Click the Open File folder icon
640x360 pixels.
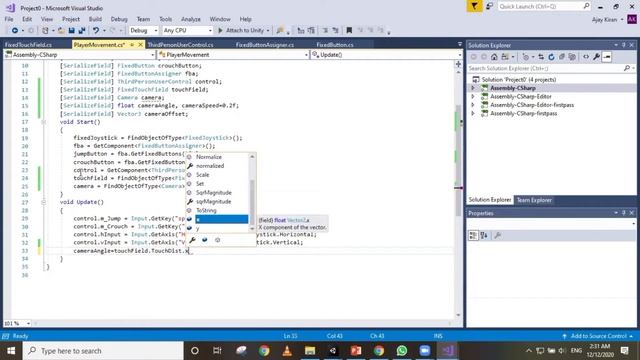tap(61, 31)
